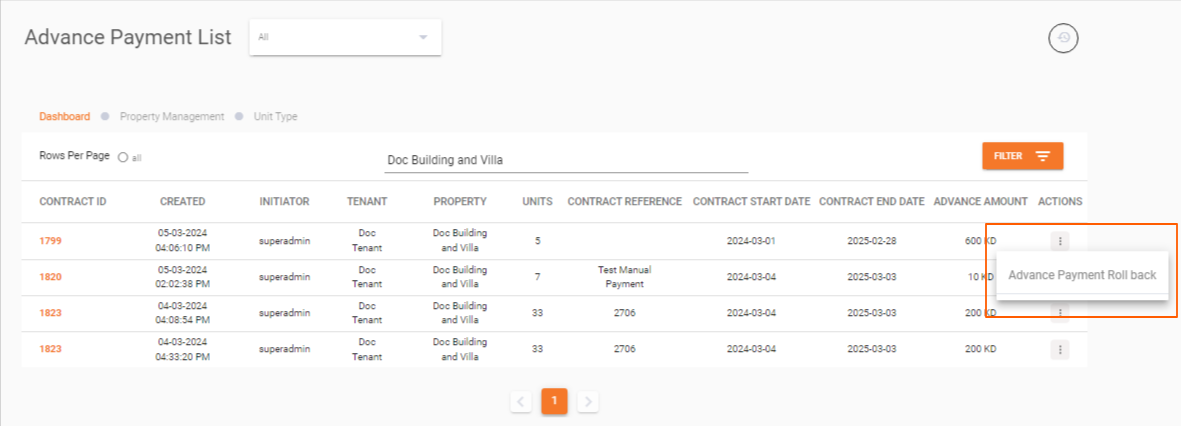The width and height of the screenshot is (1181, 426).
Task: Click the 'Doc Building and Villa' search field
Action: pos(566,160)
